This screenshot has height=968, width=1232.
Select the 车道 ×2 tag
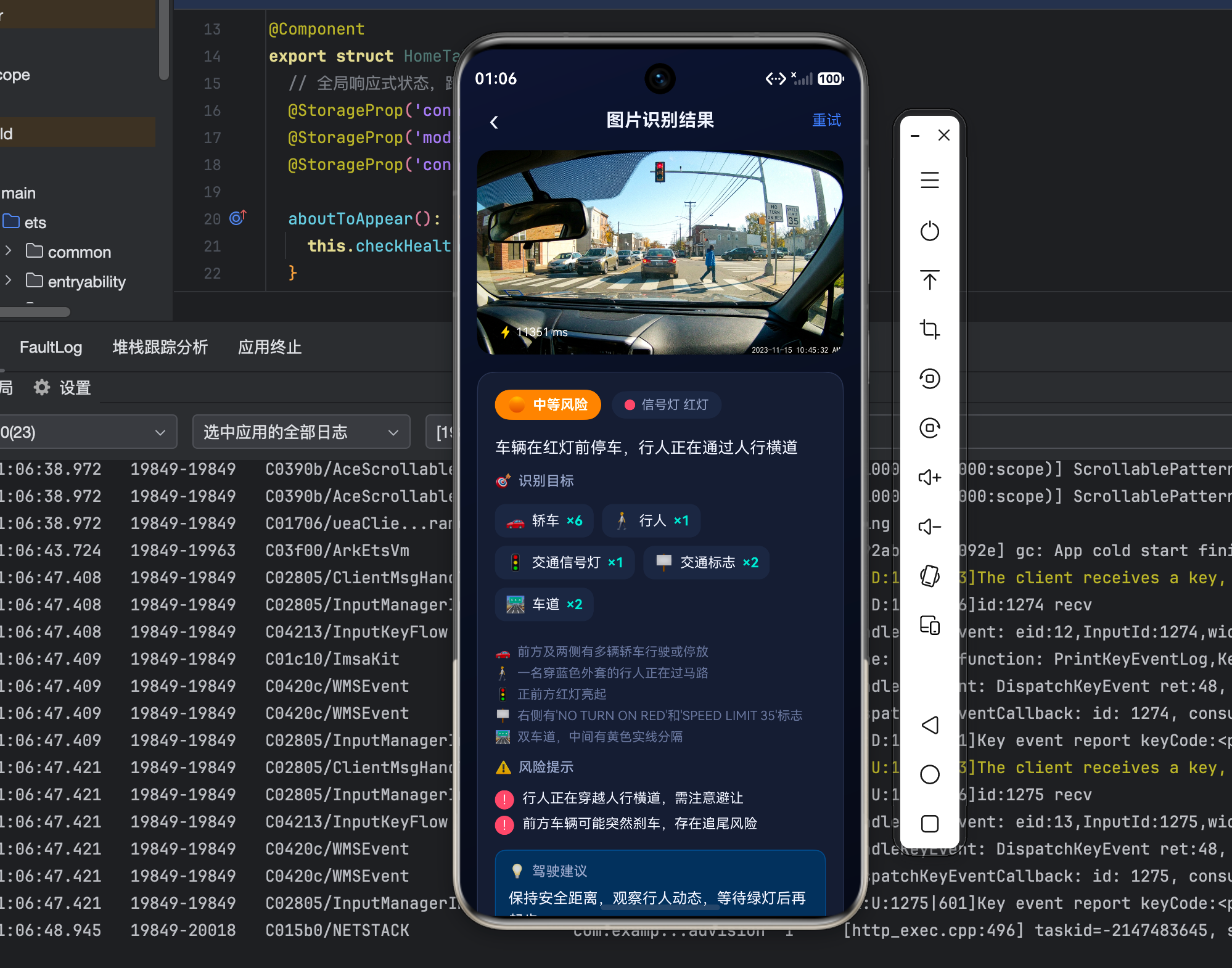point(544,604)
